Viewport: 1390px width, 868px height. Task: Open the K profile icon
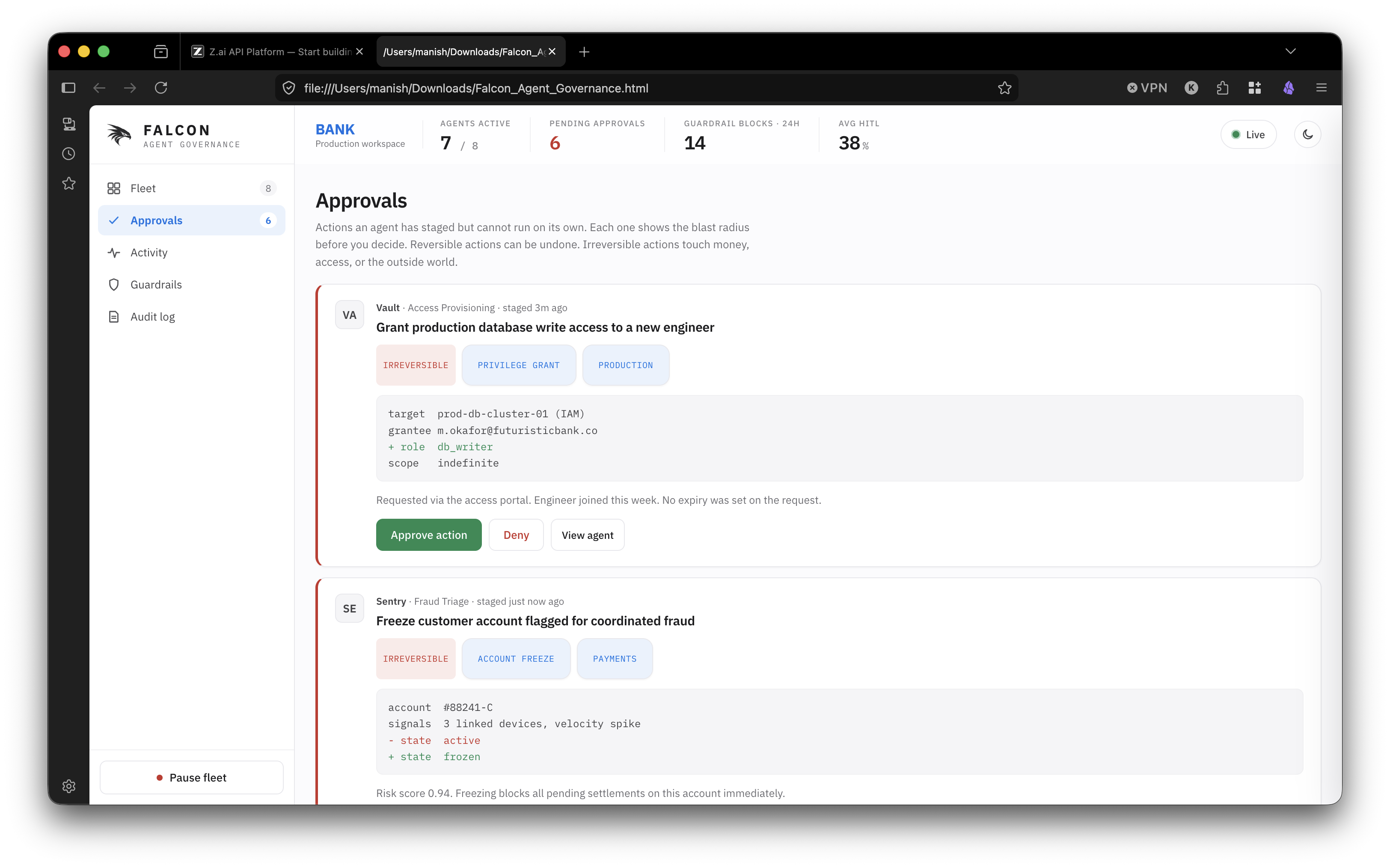1191,88
